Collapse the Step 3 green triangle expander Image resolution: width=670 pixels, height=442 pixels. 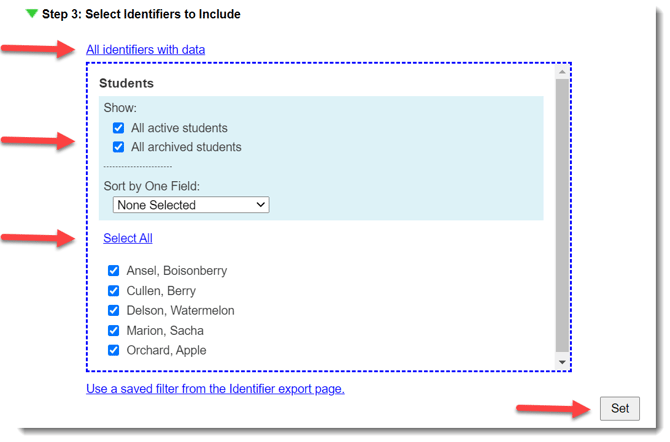tap(33, 15)
